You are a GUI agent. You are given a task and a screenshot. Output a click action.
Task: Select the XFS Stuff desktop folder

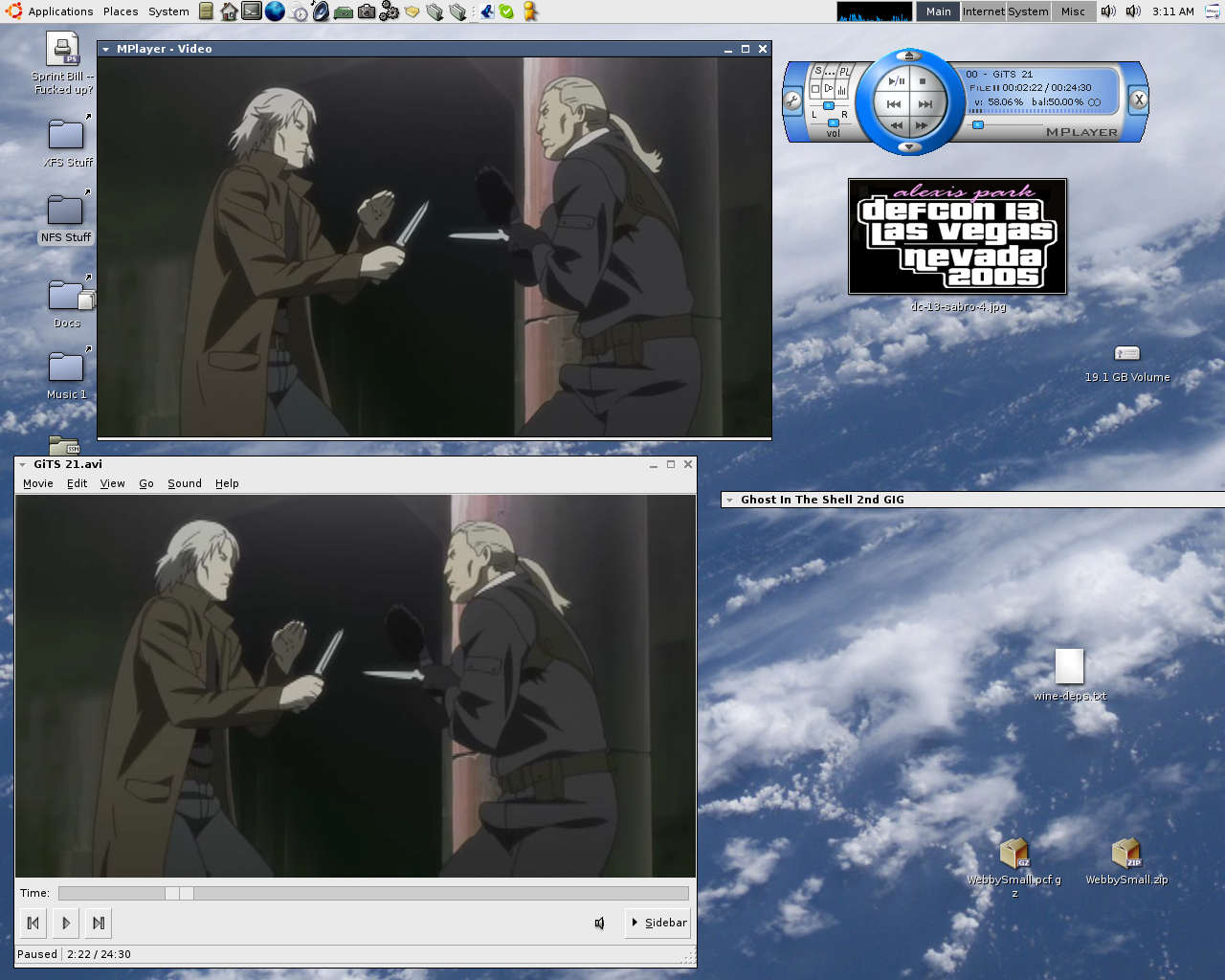[x=67, y=142]
